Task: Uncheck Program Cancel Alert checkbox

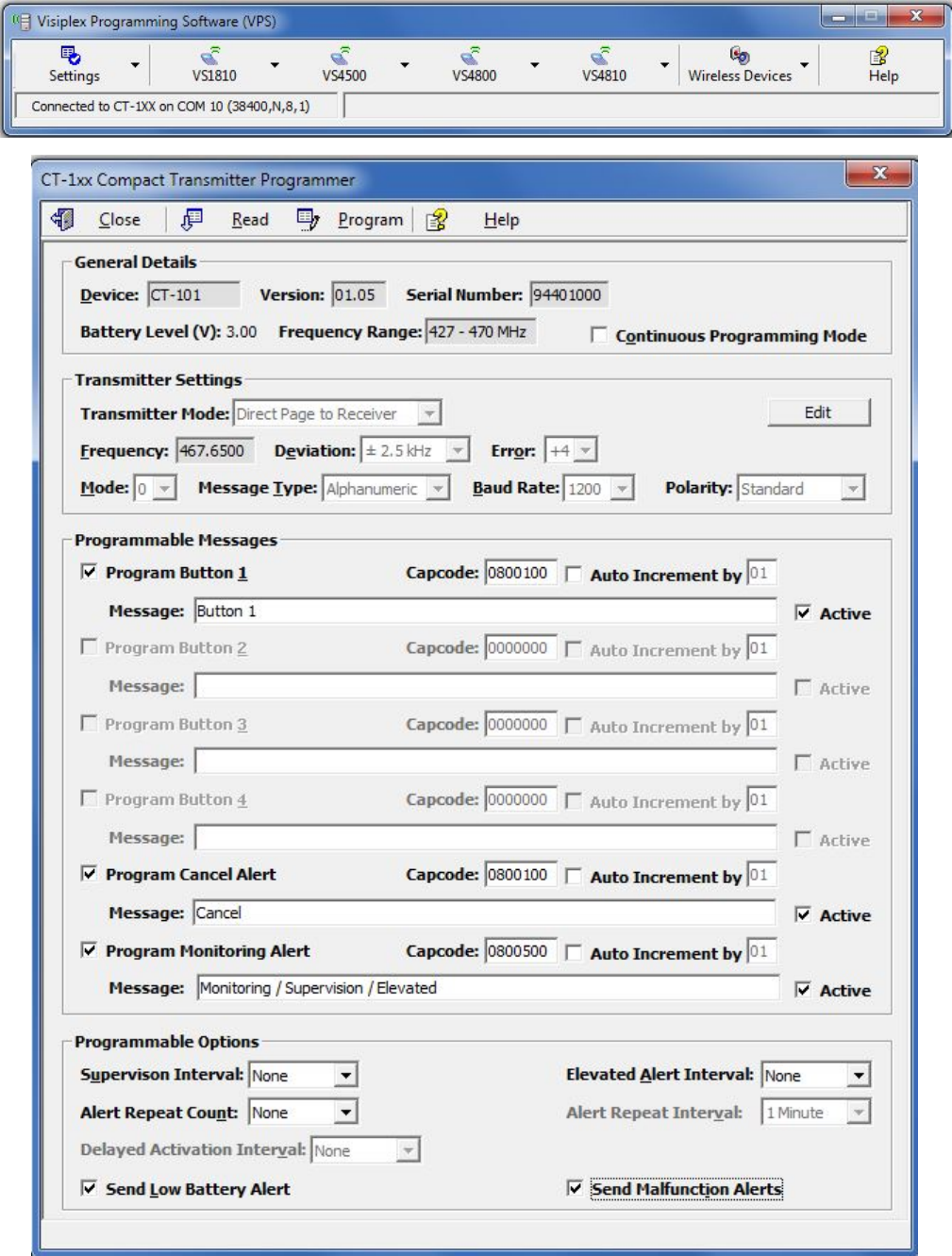Action: click(x=89, y=874)
